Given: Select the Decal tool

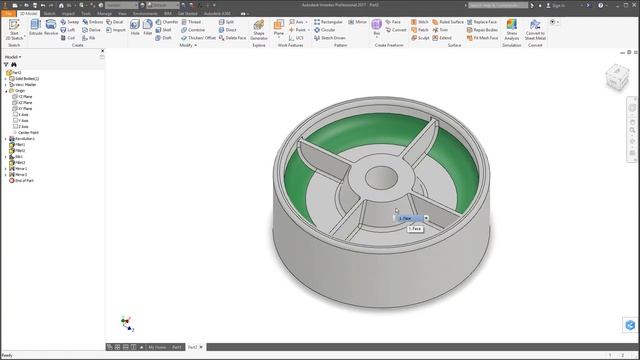Looking at the screenshot, I should tap(115, 22).
